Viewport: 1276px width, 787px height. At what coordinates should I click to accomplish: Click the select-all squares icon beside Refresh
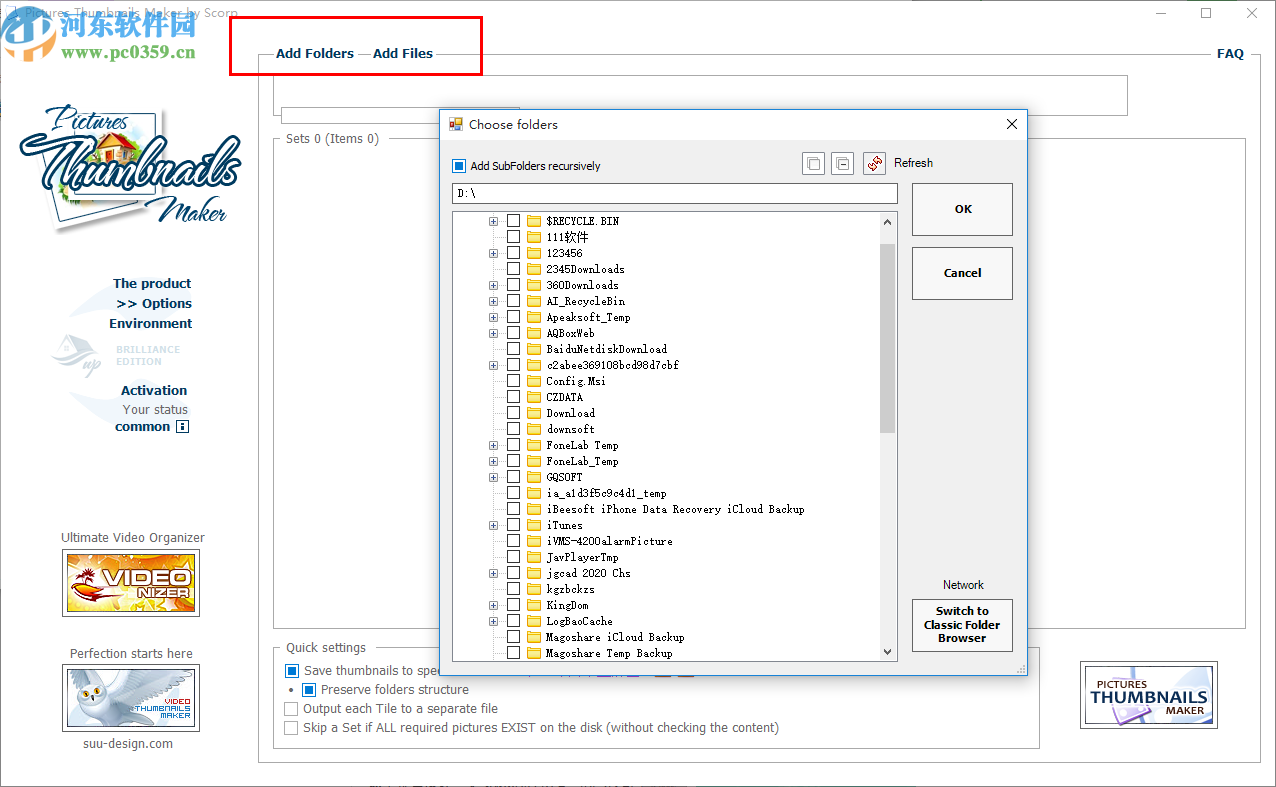click(813, 163)
